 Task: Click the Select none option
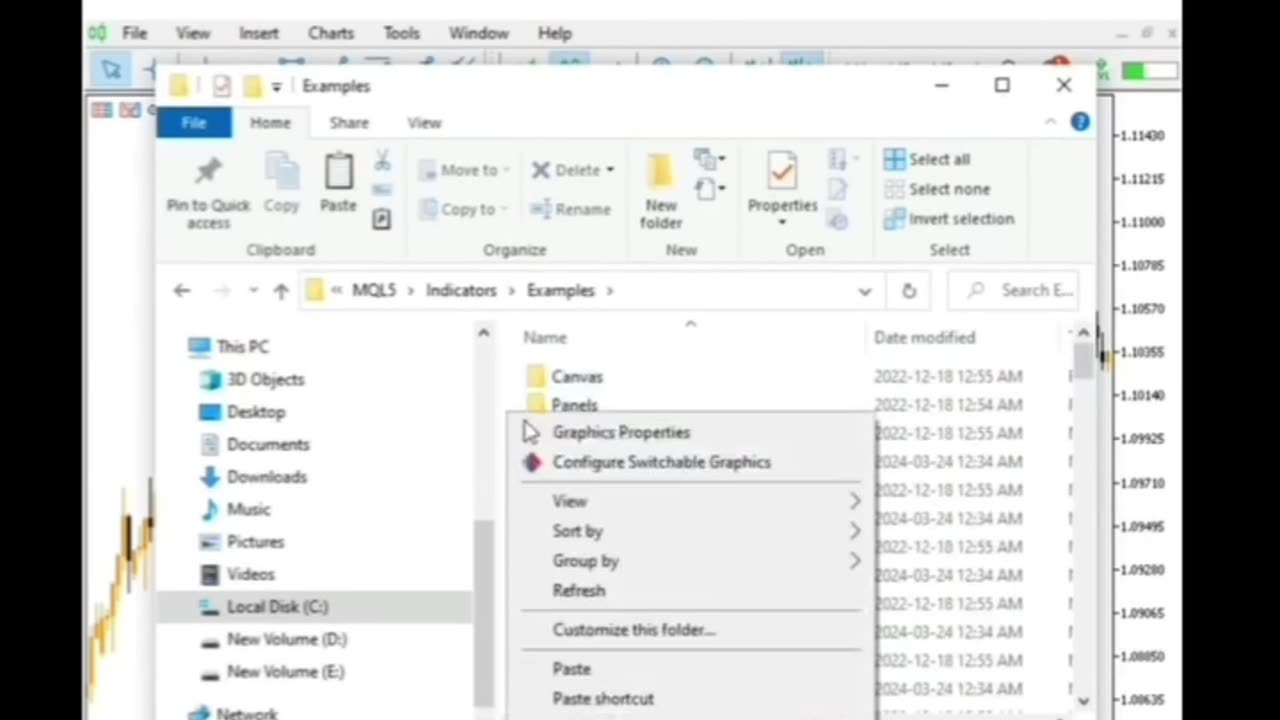937,189
